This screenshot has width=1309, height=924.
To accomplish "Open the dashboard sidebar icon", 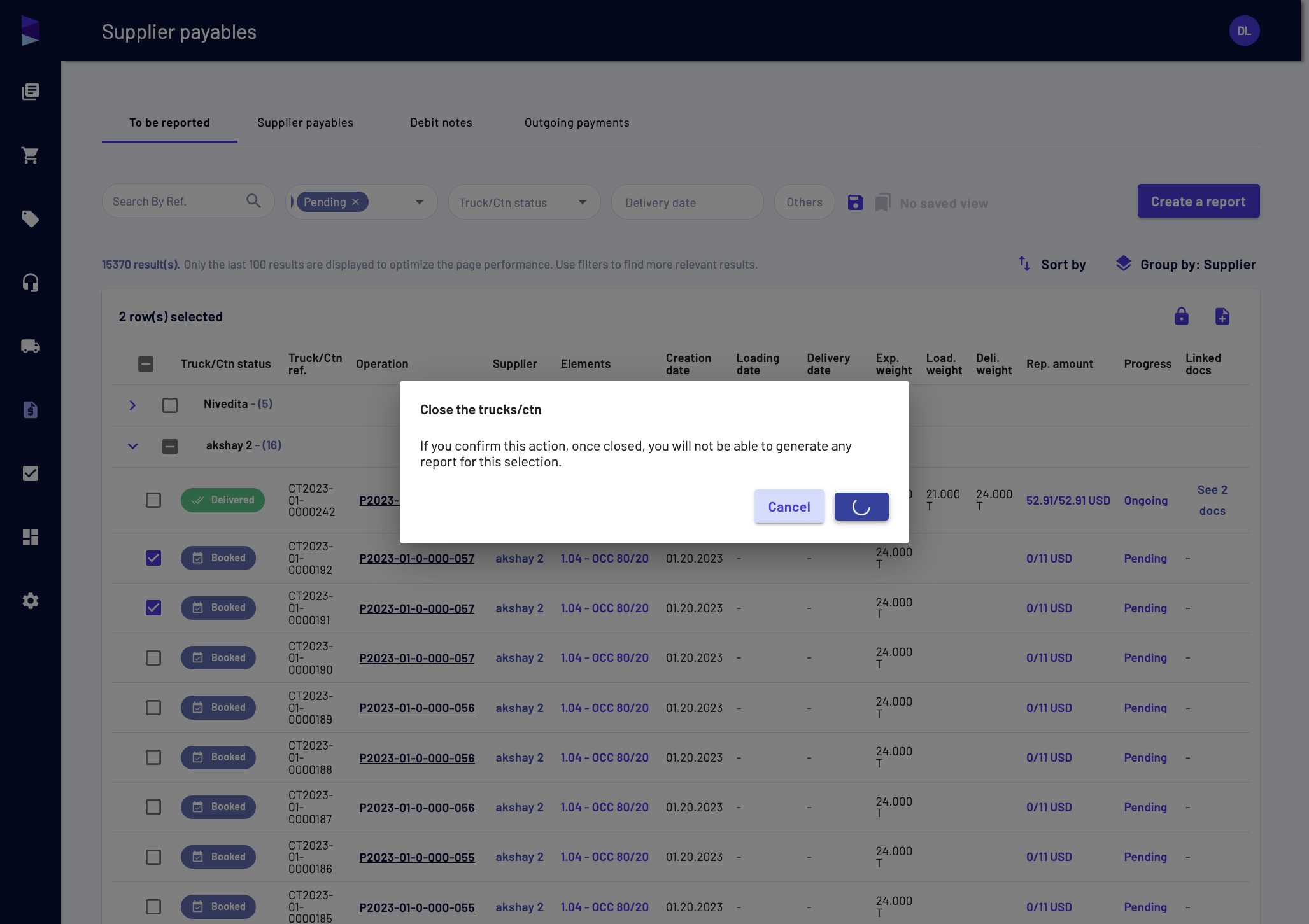I will pyautogui.click(x=31, y=537).
